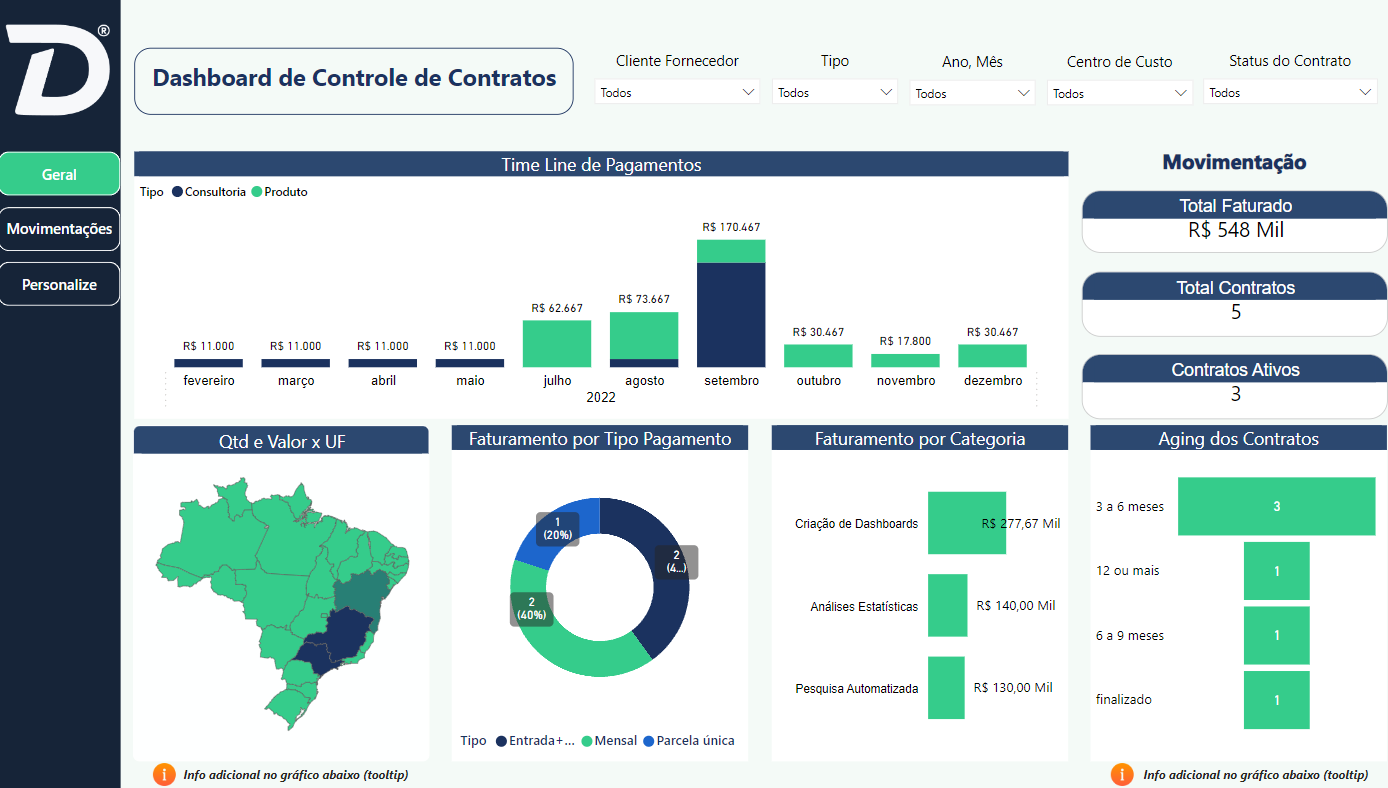Switch to the Geral page
Image resolution: width=1388 pixels, height=788 pixels.
[x=60, y=174]
